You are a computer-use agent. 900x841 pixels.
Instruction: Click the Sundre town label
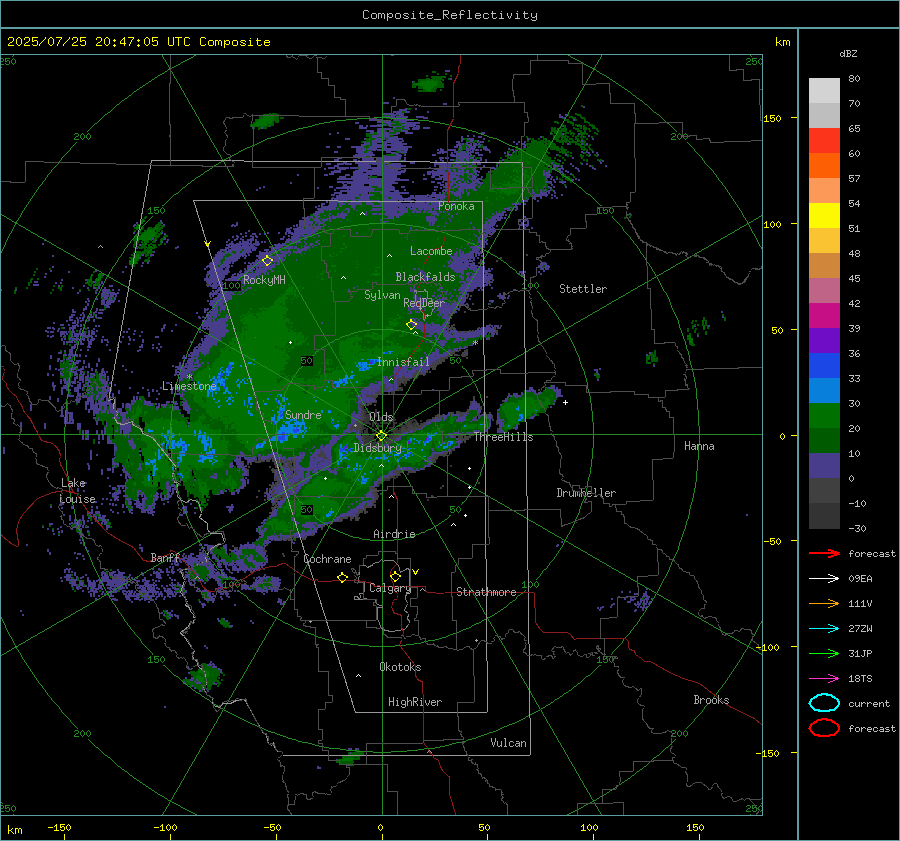(x=303, y=414)
